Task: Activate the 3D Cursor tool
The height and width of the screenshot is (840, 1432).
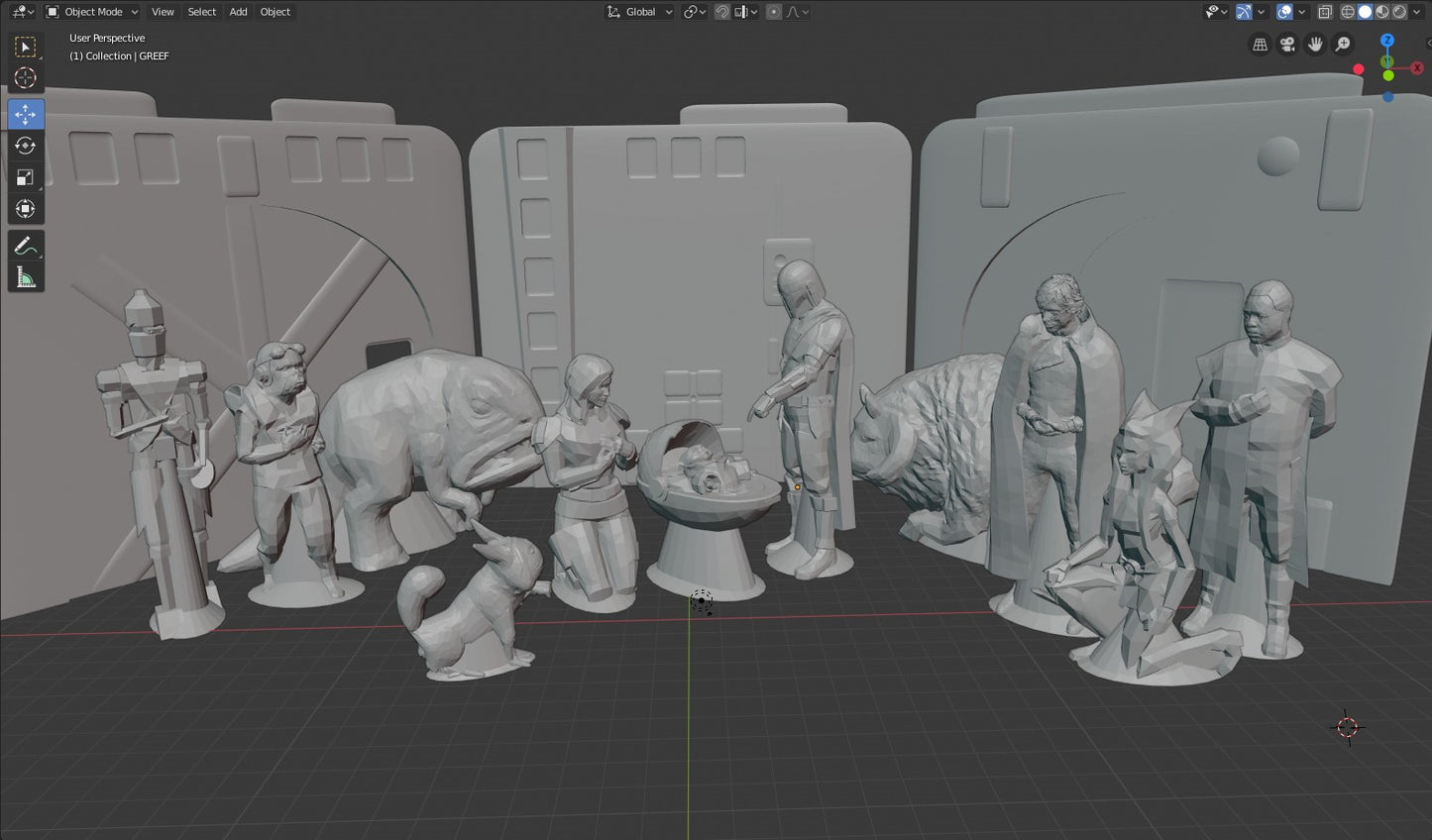Action: point(26,78)
